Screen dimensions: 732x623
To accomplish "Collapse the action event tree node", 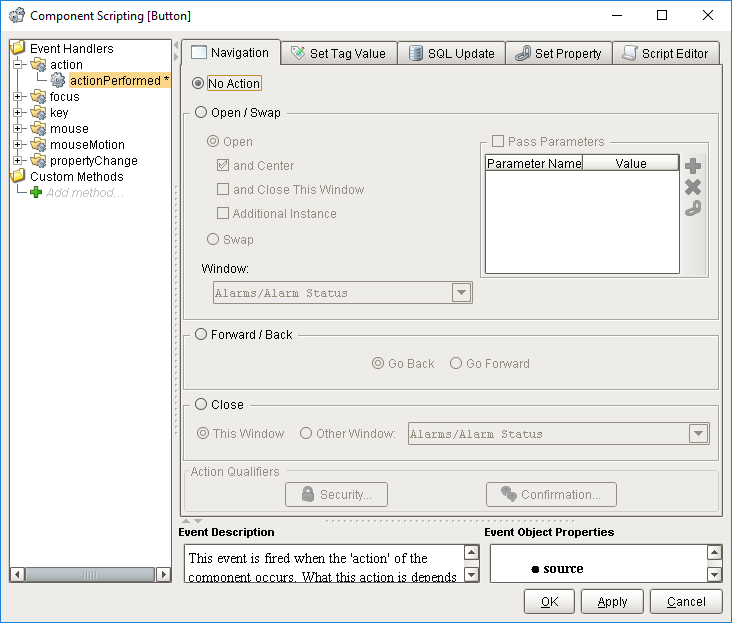I will 18,64.
